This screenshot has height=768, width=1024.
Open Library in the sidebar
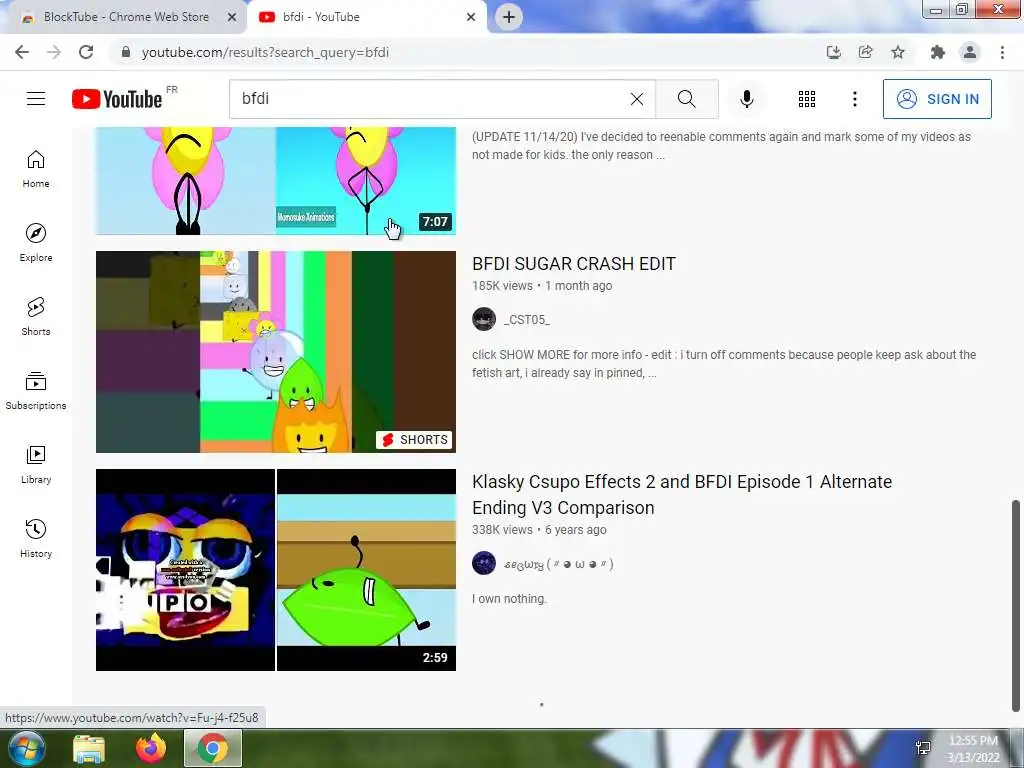click(x=36, y=464)
